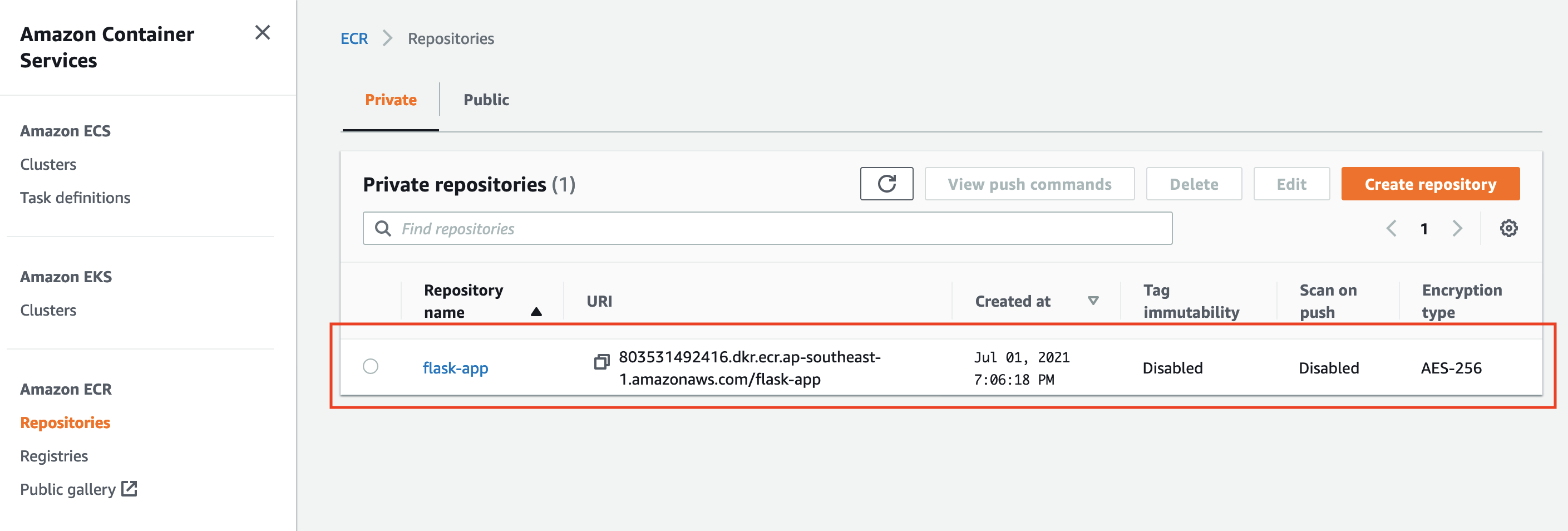Click the Create repository button
1568x531 pixels.
coord(1431,183)
